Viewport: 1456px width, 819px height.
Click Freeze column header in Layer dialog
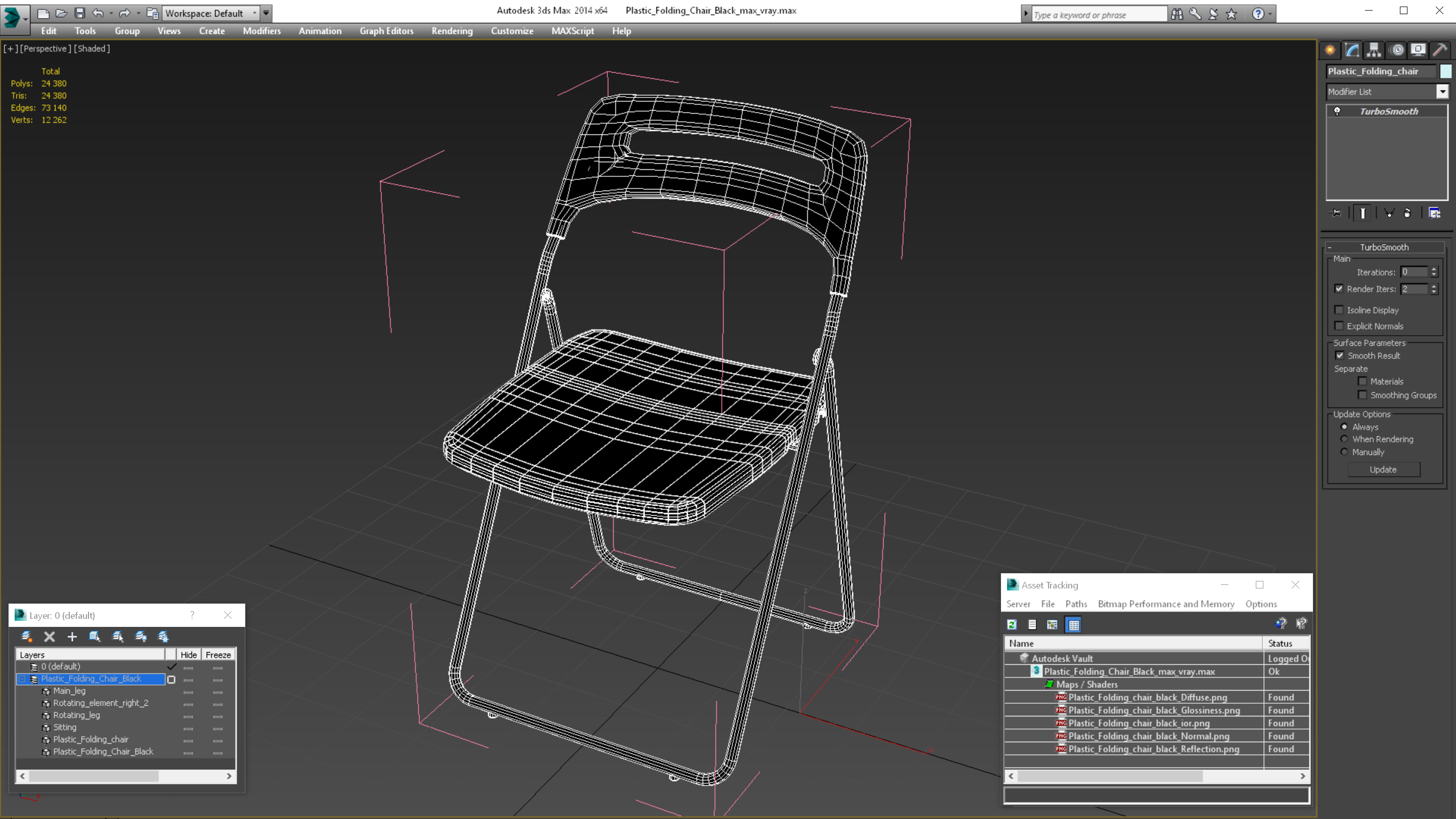pyautogui.click(x=218, y=655)
